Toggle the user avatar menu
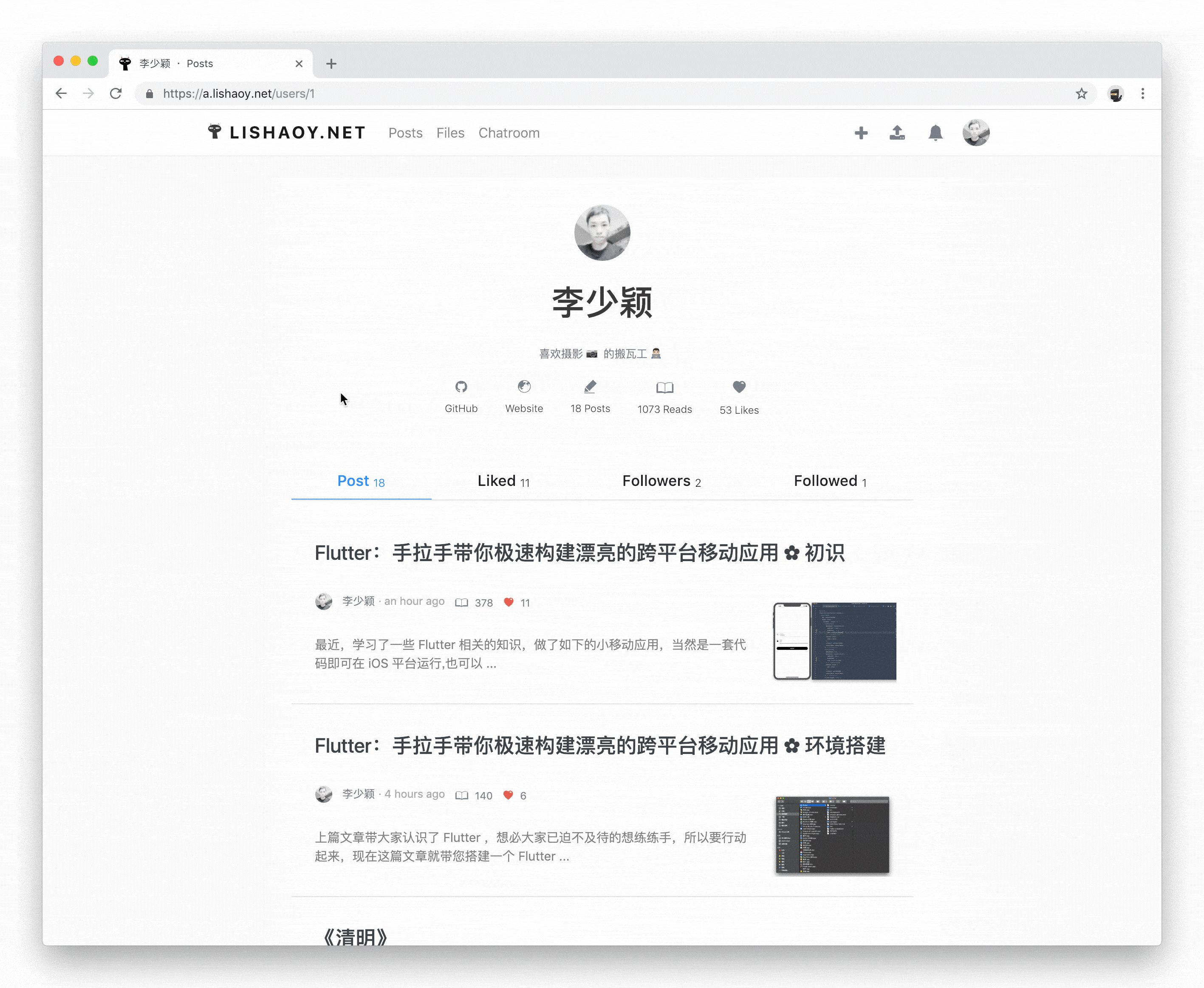The width and height of the screenshot is (1204, 988). 976,133
